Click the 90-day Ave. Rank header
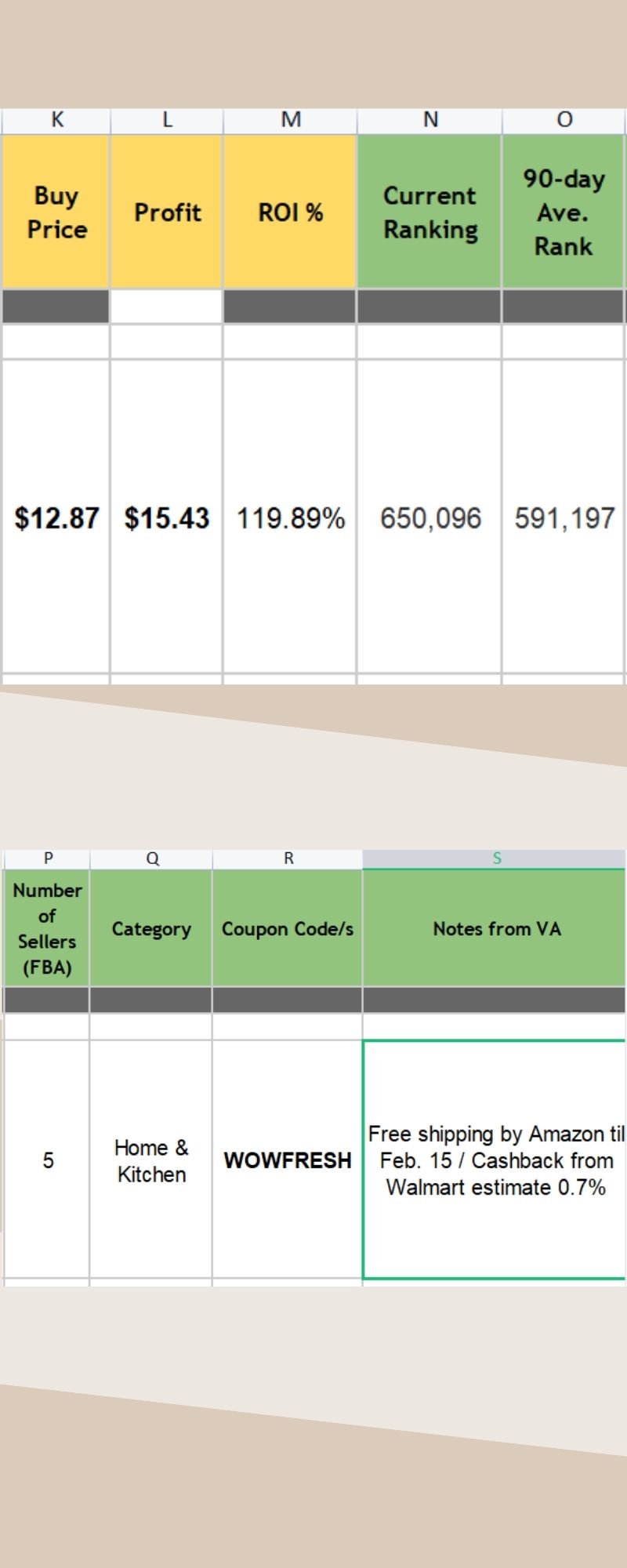 564,212
